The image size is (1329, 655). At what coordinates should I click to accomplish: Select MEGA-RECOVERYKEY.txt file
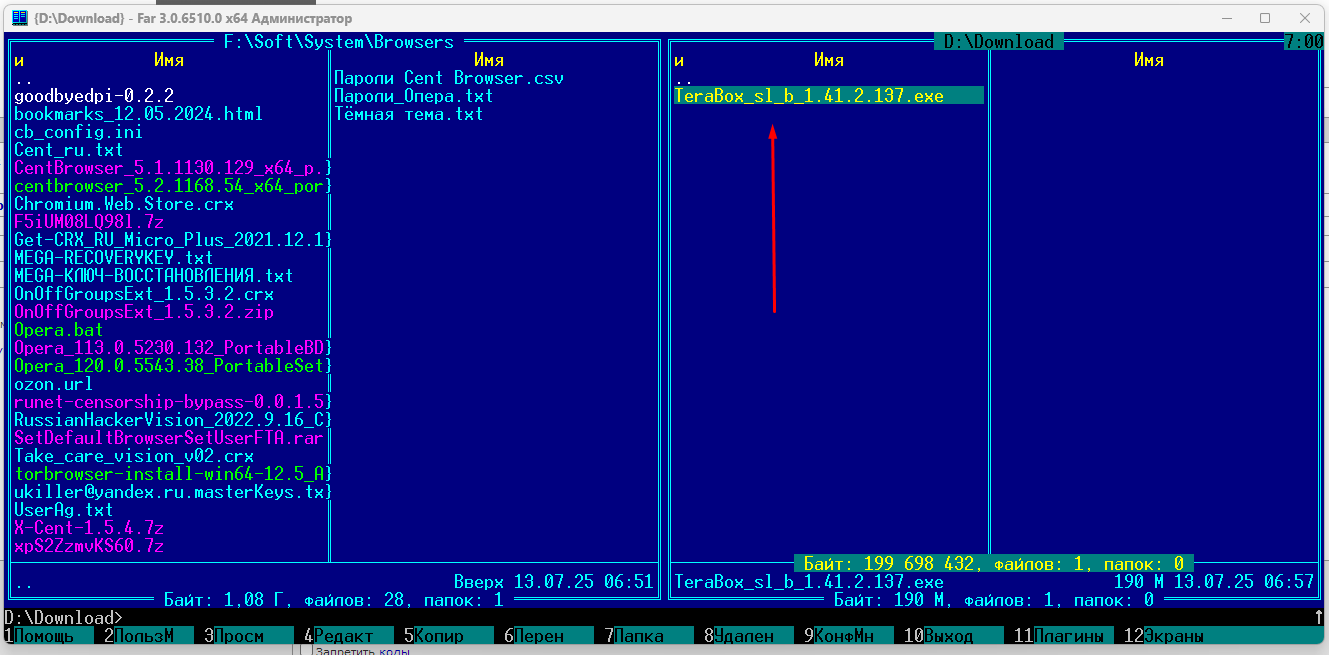pyautogui.click(x=114, y=258)
